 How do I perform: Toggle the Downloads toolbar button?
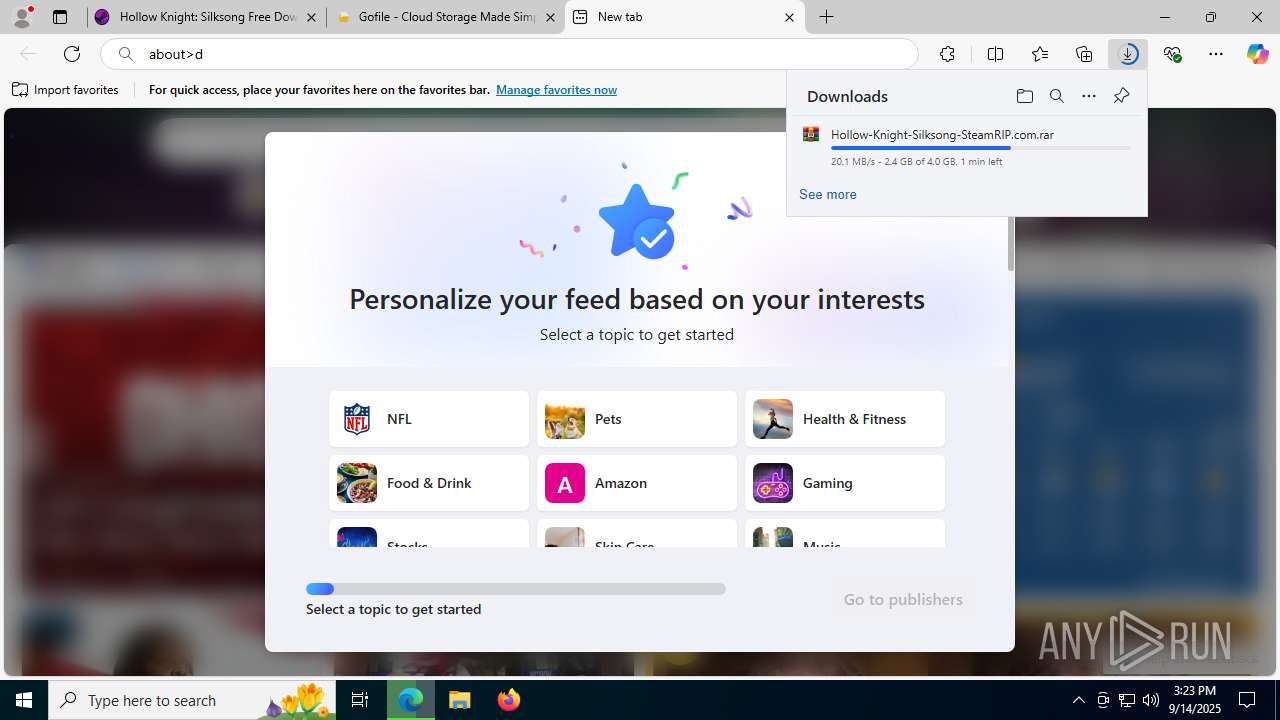coord(1128,54)
